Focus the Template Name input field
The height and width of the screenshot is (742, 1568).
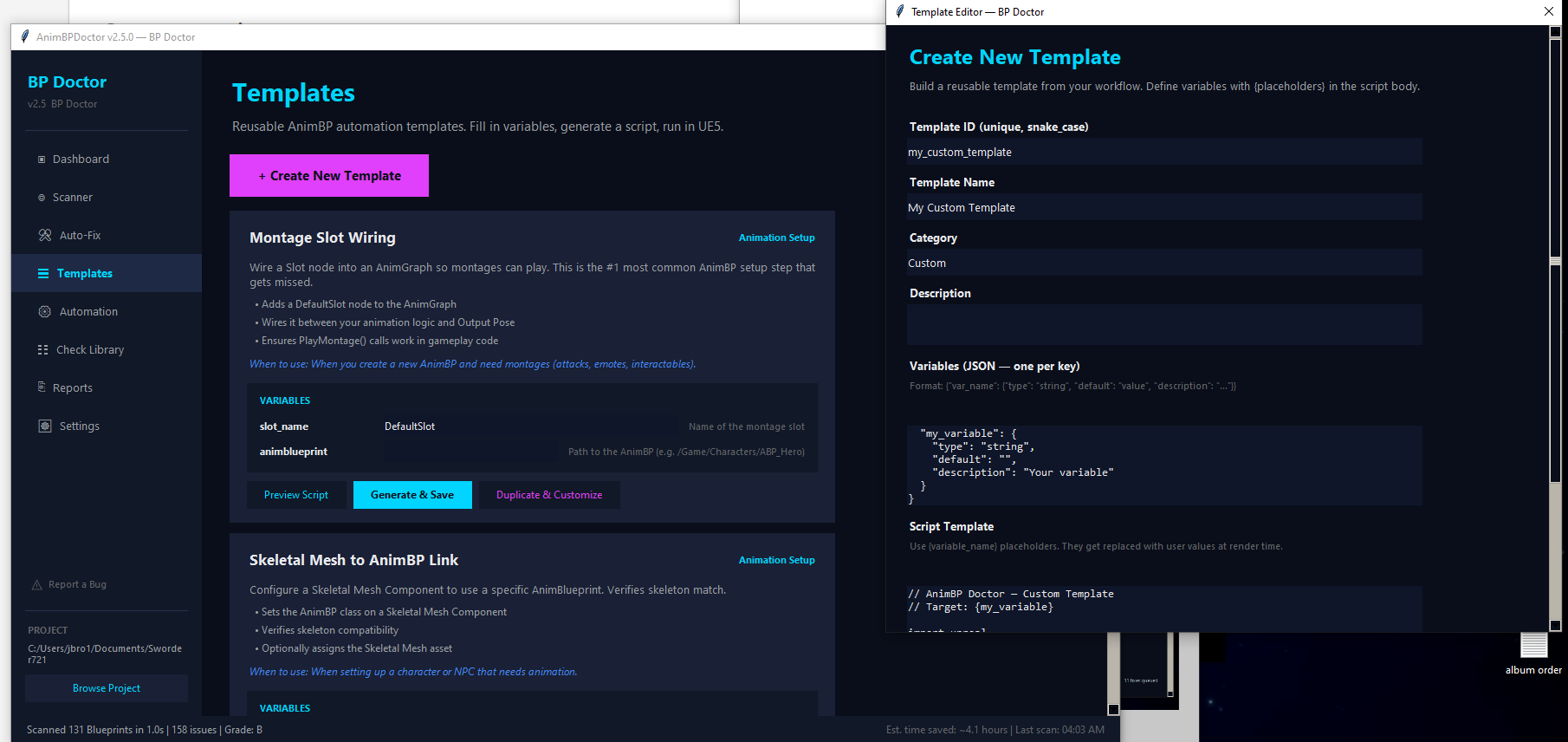tap(1164, 207)
